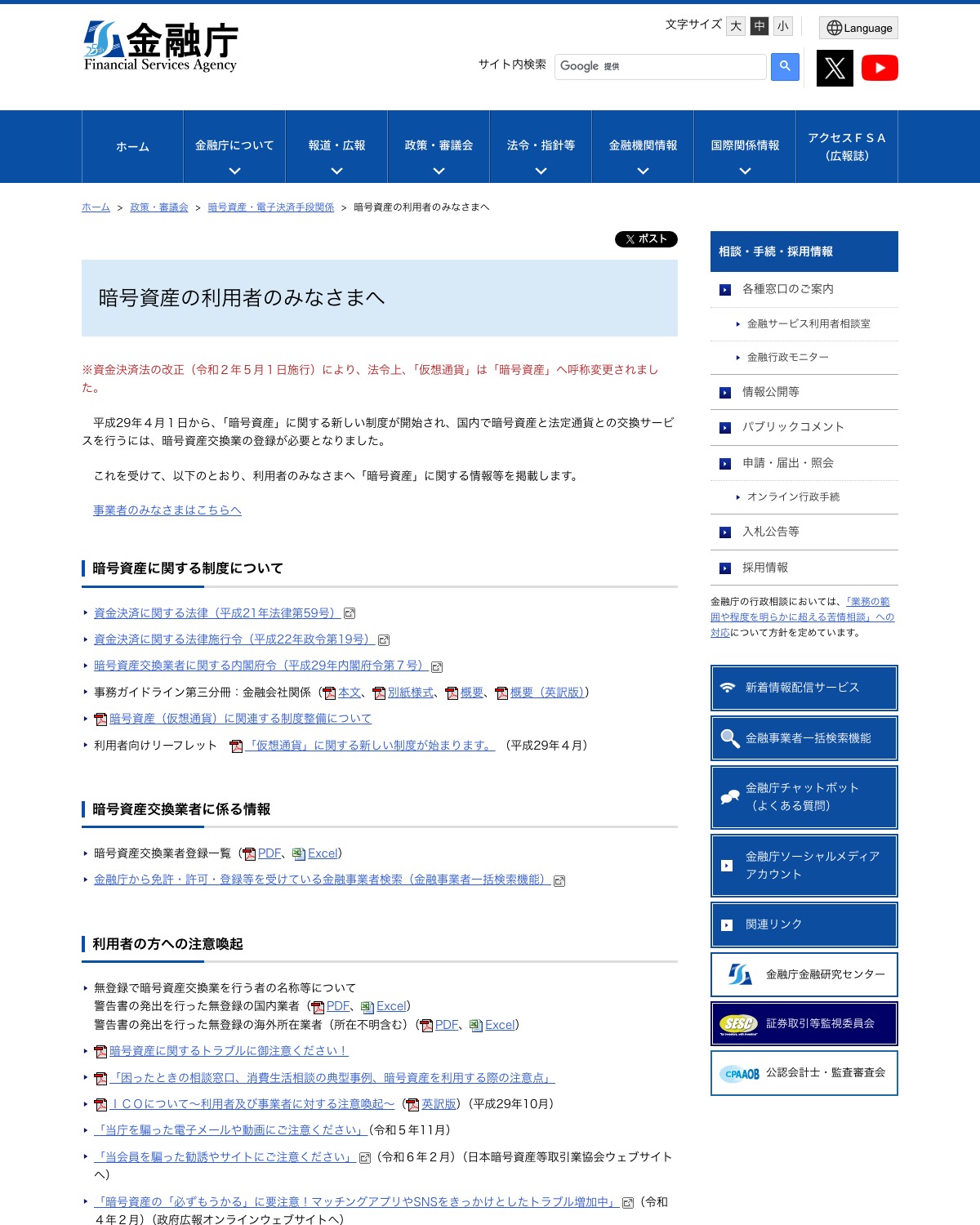Click PDF icon before 概要（英訳版）
The image size is (980, 1225).
coord(501,693)
